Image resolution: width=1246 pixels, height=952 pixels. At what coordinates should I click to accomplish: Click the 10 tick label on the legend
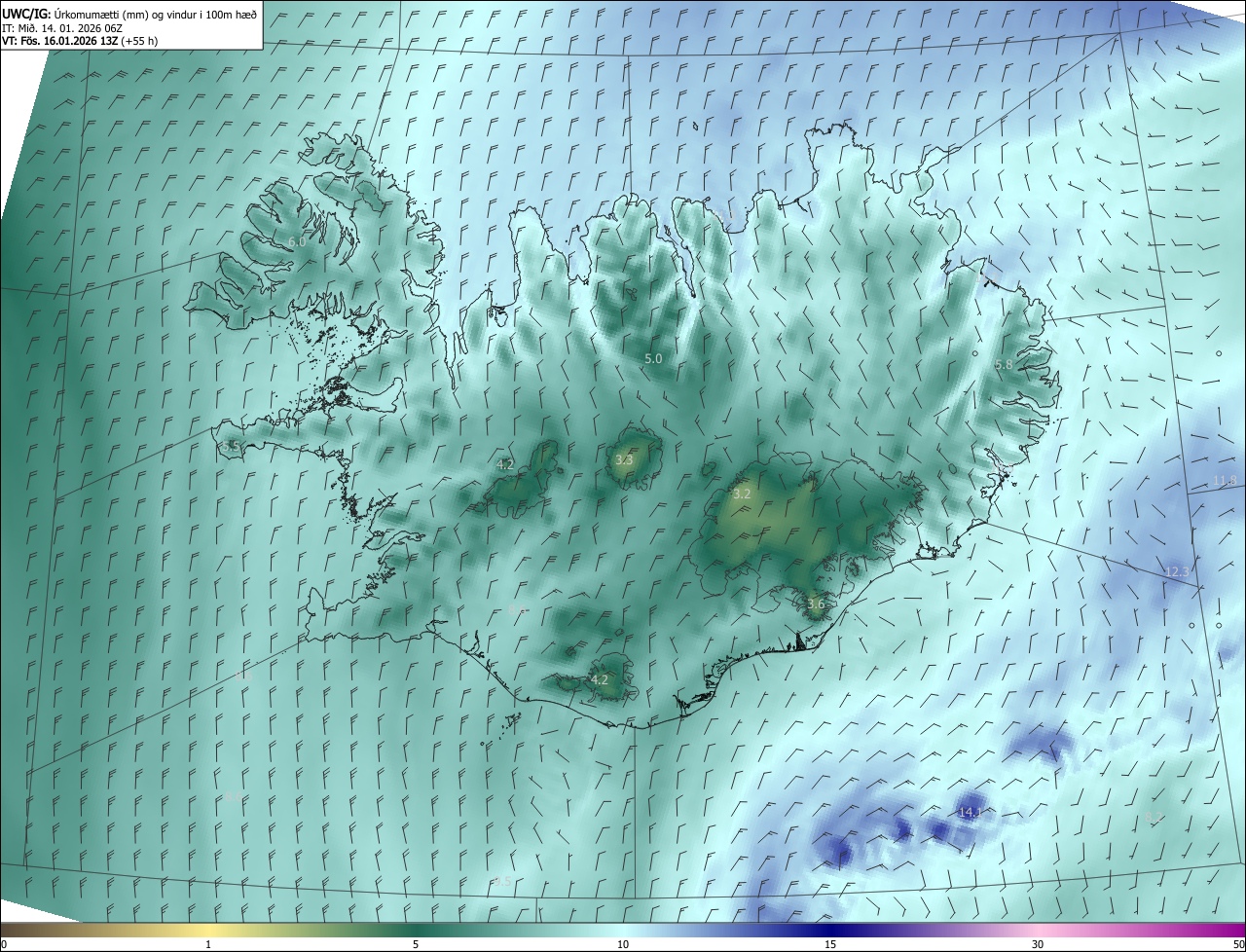pyautogui.click(x=623, y=945)
